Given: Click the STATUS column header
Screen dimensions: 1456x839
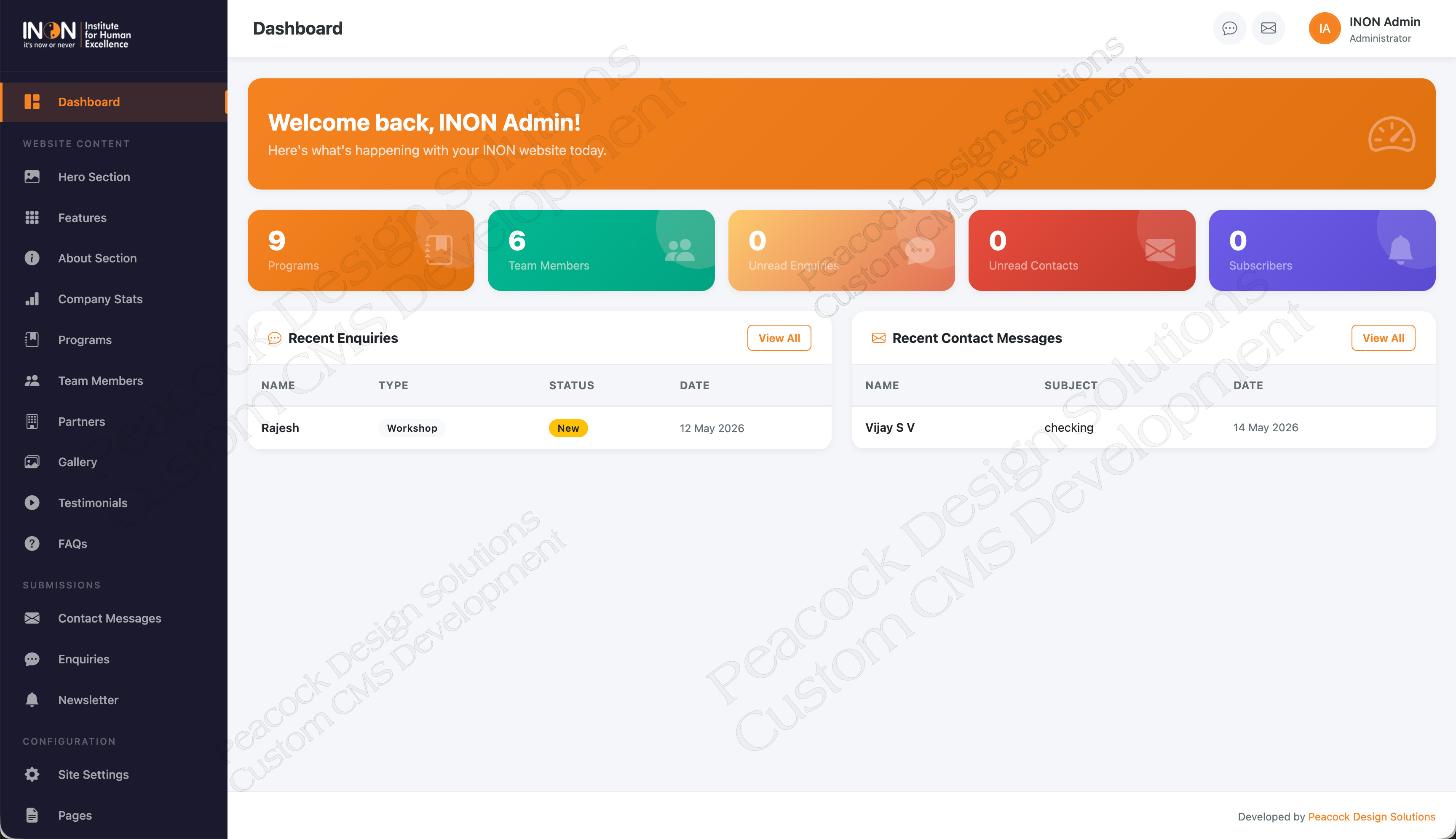Looking at the screenshot, I should [571, 385].
